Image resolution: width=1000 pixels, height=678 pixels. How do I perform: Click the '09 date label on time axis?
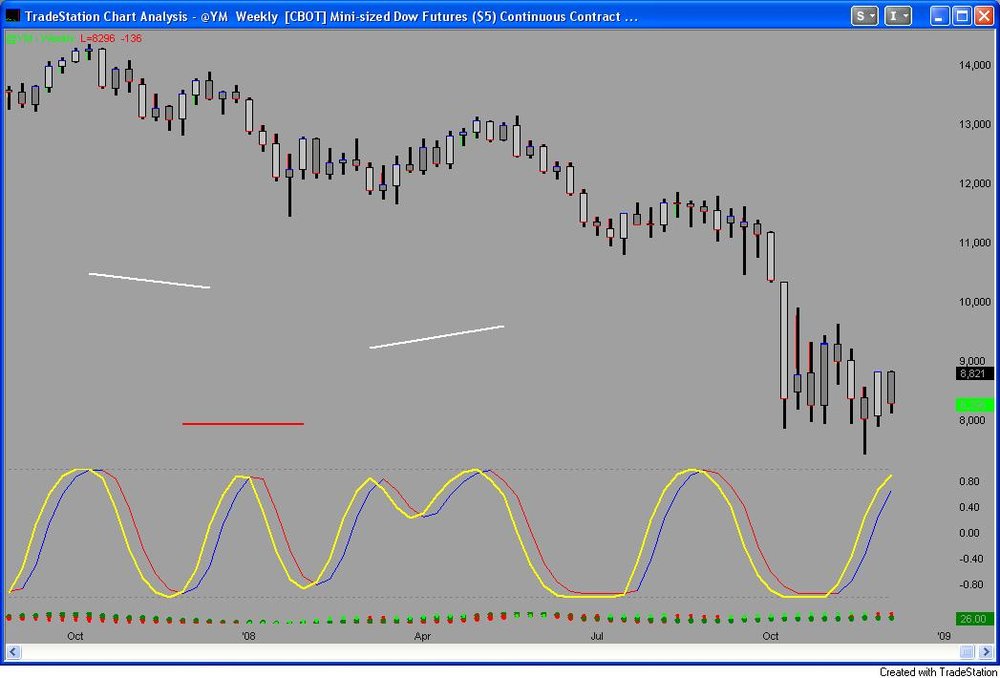pyautogui.click(x=945, y=636)
